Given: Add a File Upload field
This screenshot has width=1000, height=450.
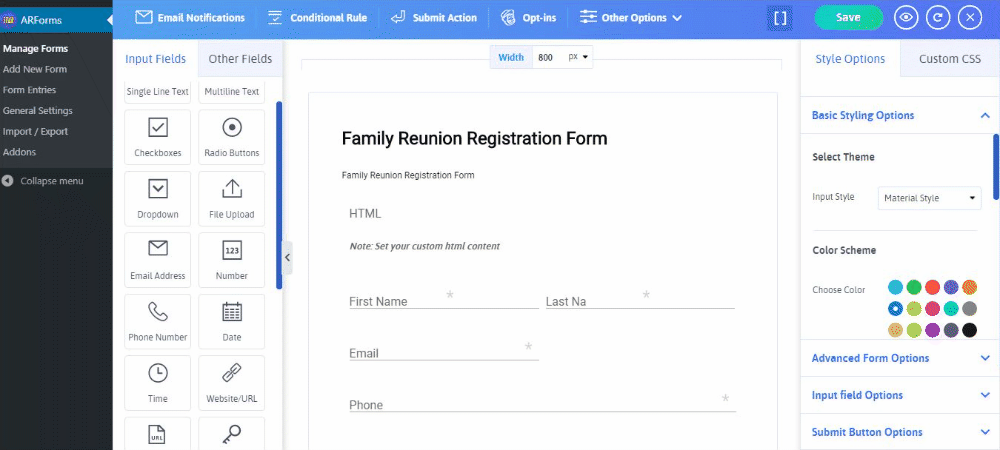Looking at the screenshot, I should coord(232,198).
